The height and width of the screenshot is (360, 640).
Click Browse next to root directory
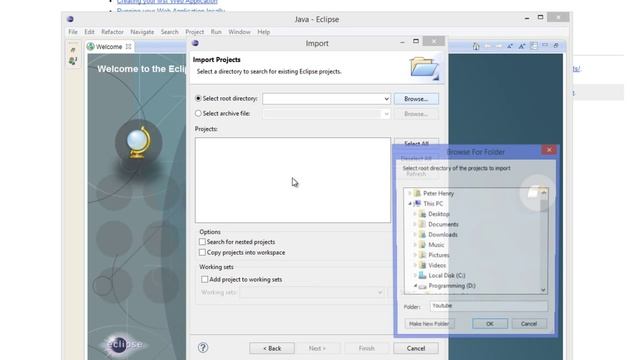(x=416, y=99)
